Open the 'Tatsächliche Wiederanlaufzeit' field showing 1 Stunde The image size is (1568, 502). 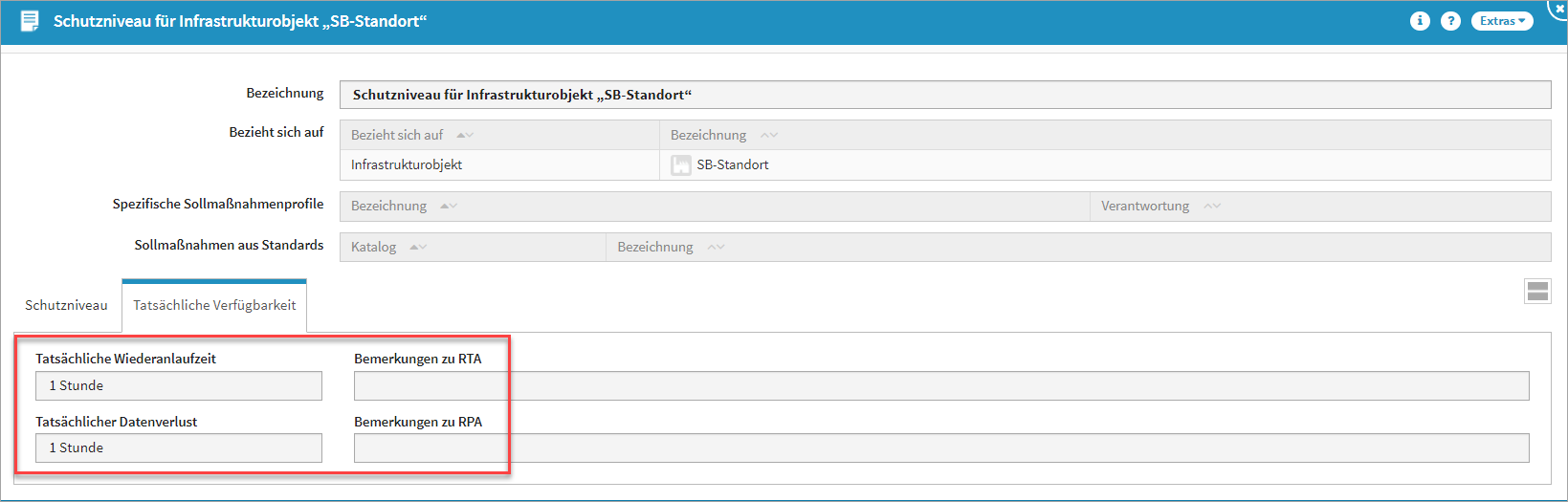179,386
